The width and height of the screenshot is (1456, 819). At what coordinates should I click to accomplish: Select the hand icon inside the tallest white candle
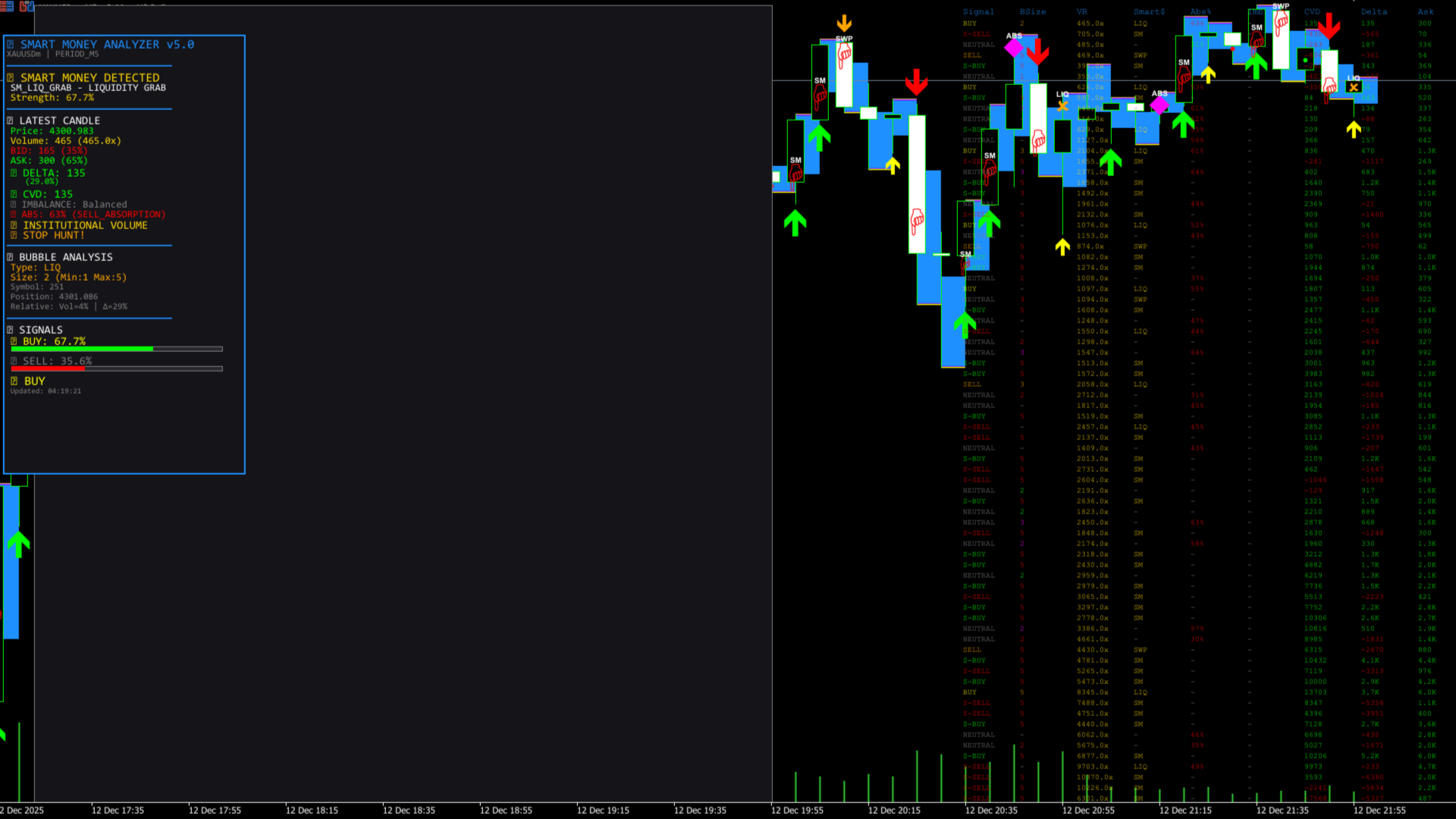click(x=917, y=221)
